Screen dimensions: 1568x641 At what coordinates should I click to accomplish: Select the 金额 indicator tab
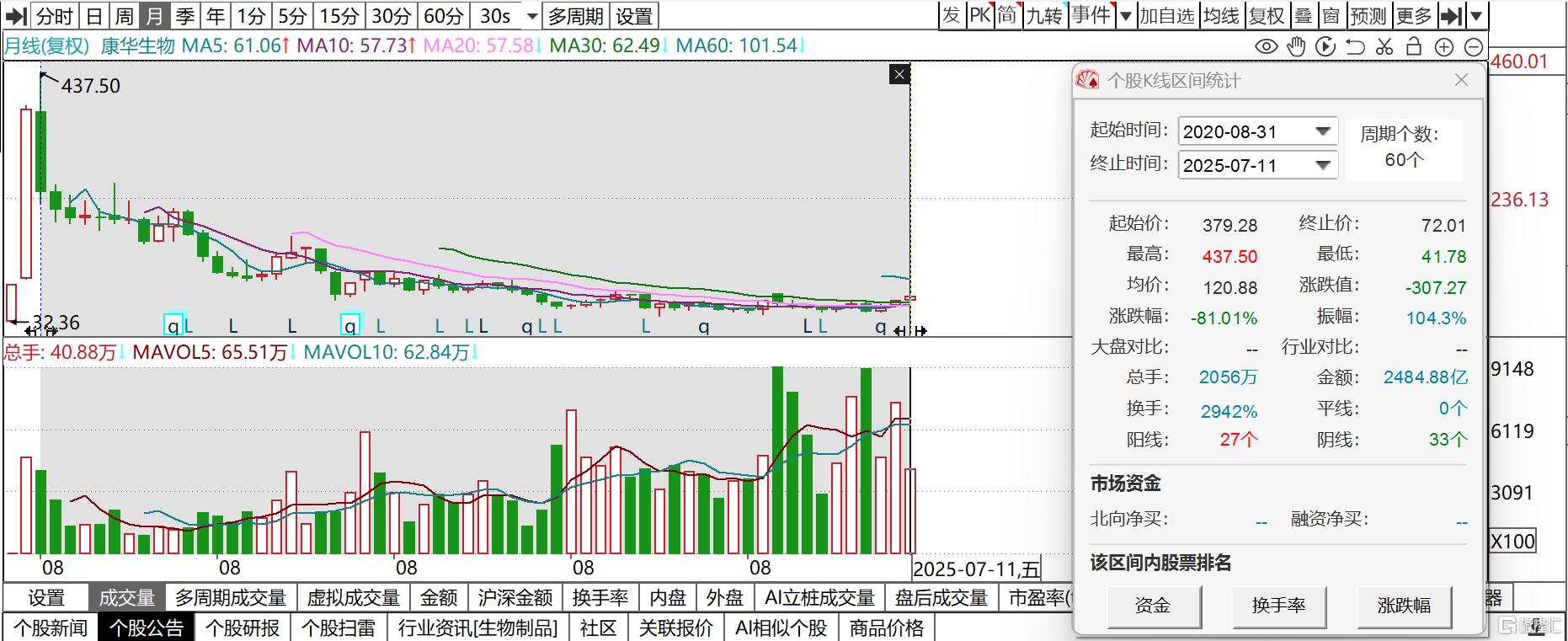439,598
